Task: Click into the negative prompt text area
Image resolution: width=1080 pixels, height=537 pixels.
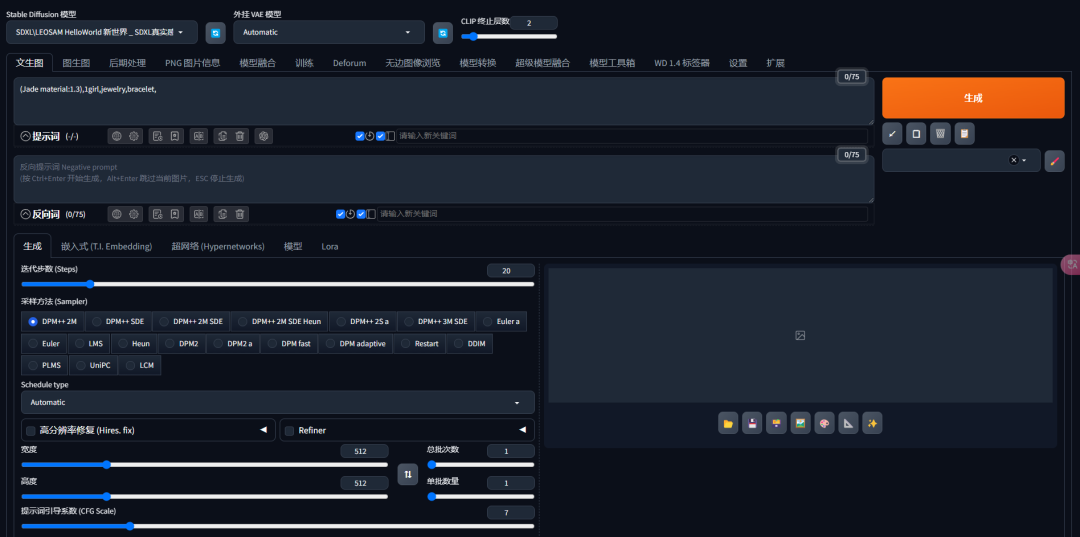Action: tap(444, 179)
